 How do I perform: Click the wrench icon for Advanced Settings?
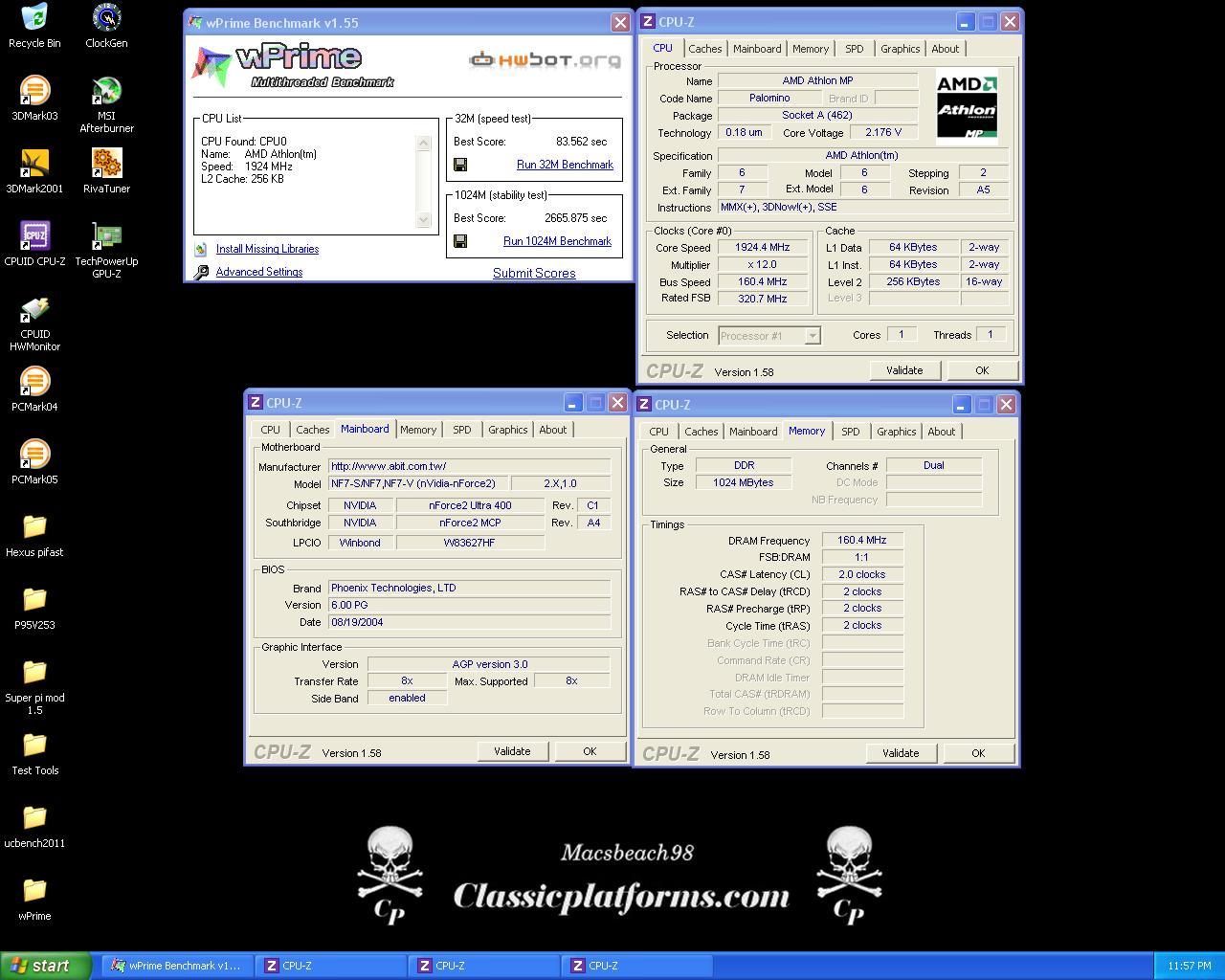(x=201, y=272)
